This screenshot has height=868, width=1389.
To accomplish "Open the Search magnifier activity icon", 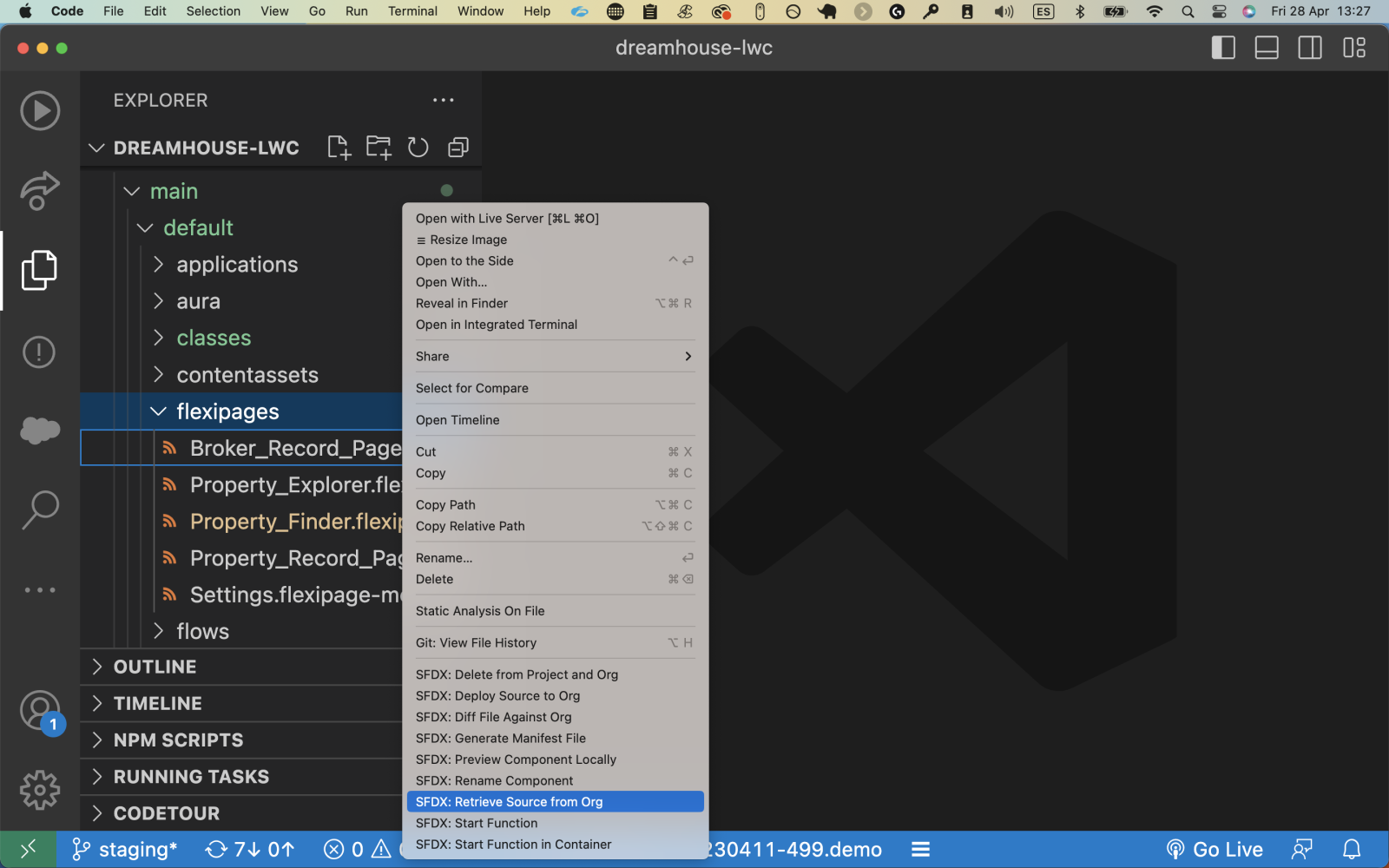I will tap(40, 510).
